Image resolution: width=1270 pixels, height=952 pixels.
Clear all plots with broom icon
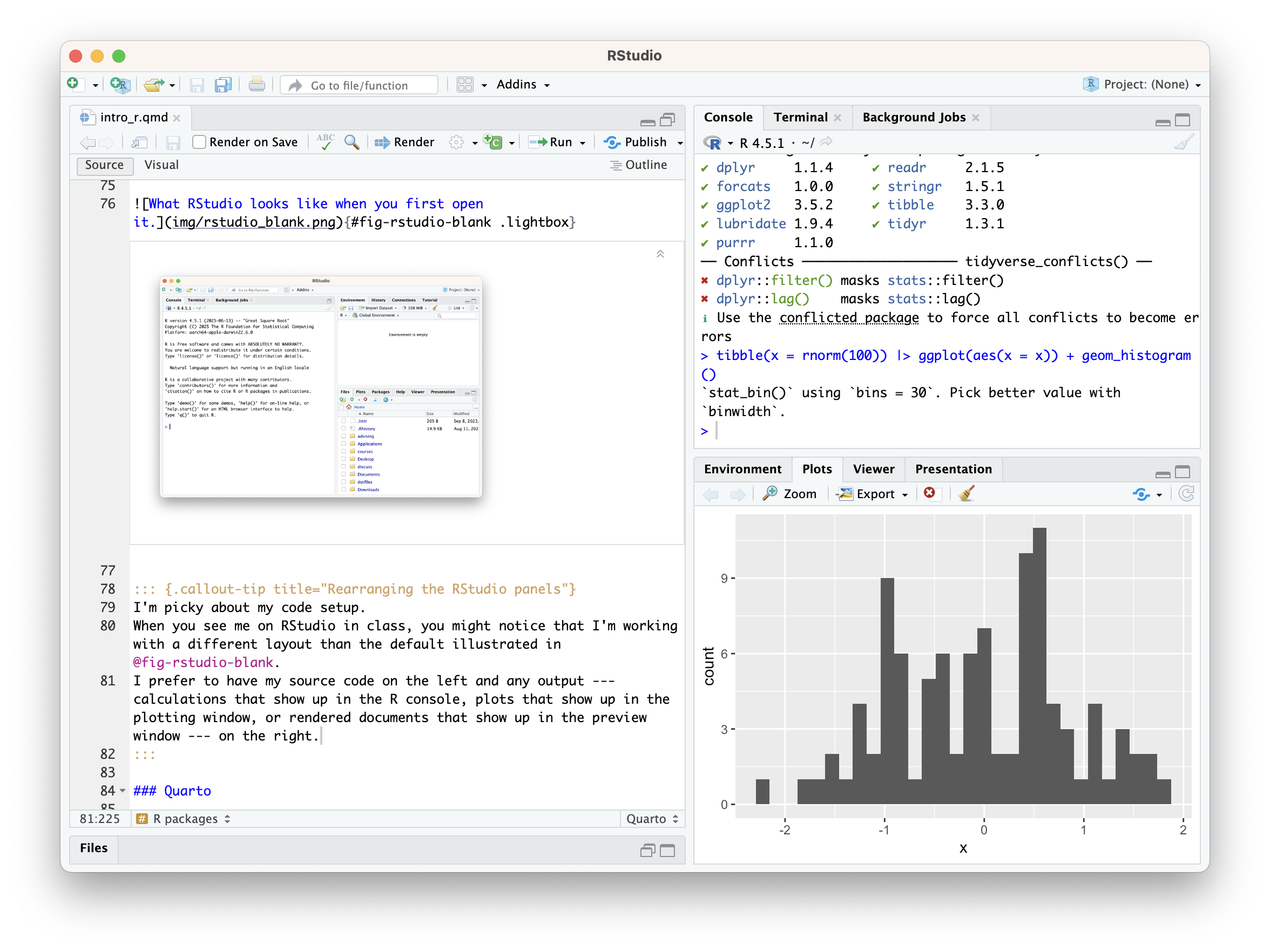(967, 493)
